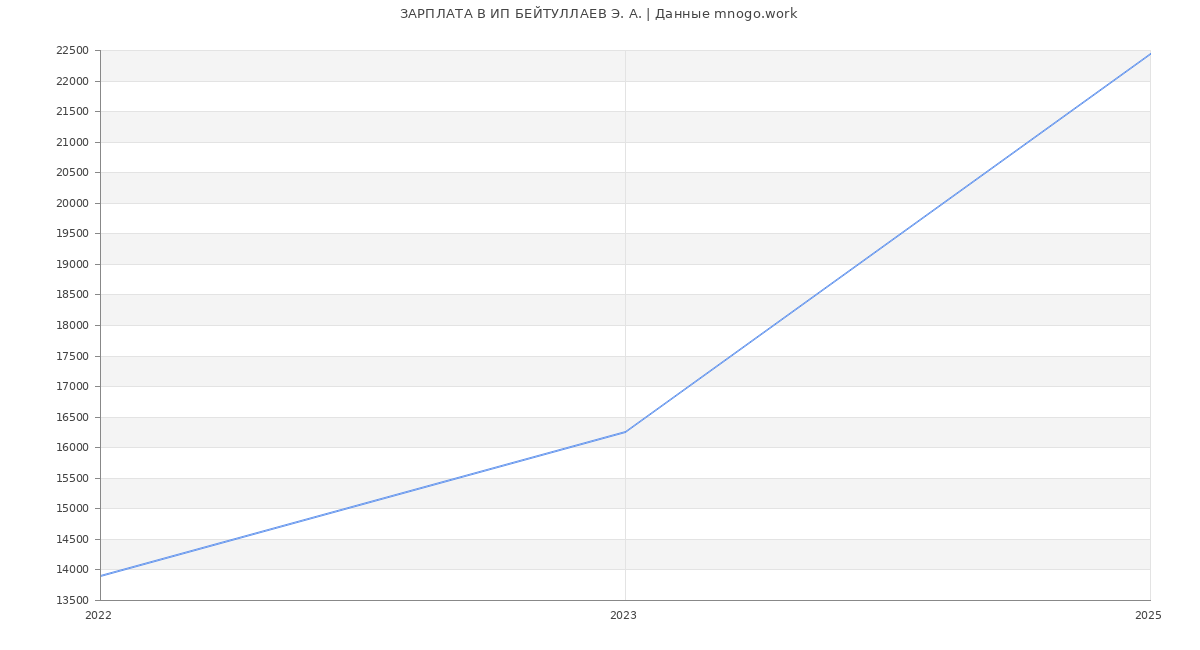Screen dimensions: 1200x650
Task: Click the 16500 y-axis label
Action: 72,417
